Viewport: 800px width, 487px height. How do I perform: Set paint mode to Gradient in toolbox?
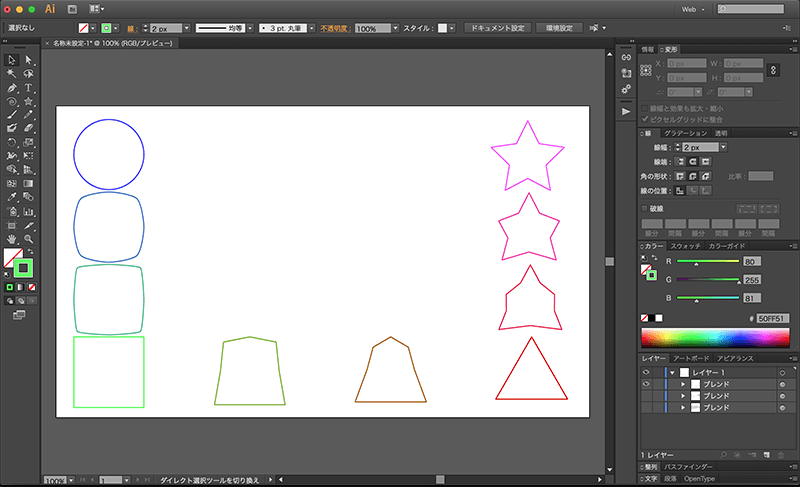pos(20,288)
